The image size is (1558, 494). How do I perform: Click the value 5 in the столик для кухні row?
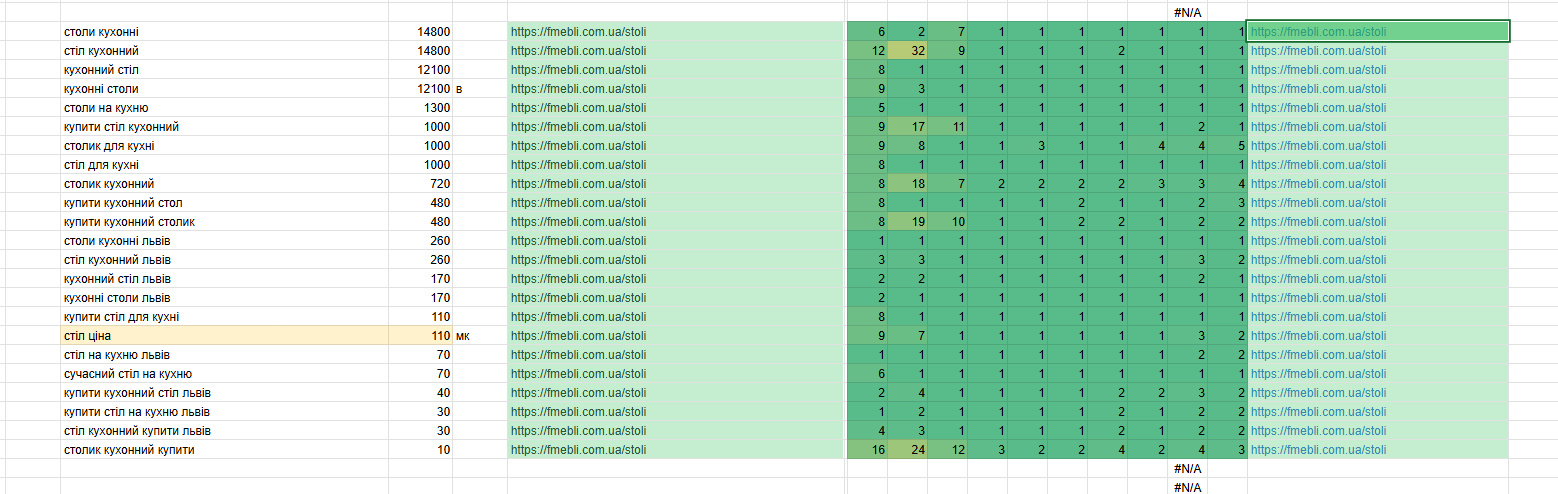(1227, 146)
